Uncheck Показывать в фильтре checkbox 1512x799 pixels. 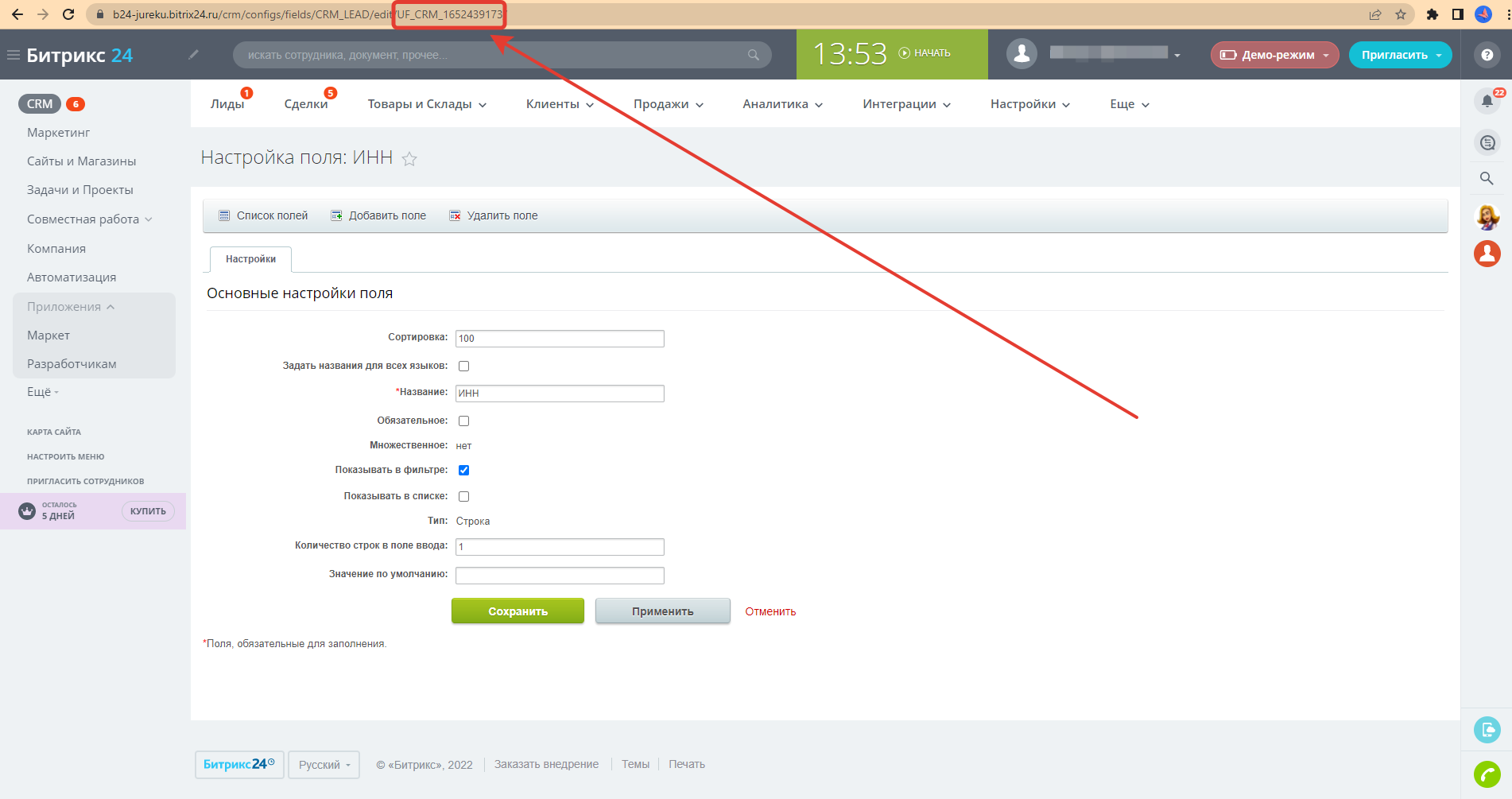click(x=464, y=470)
